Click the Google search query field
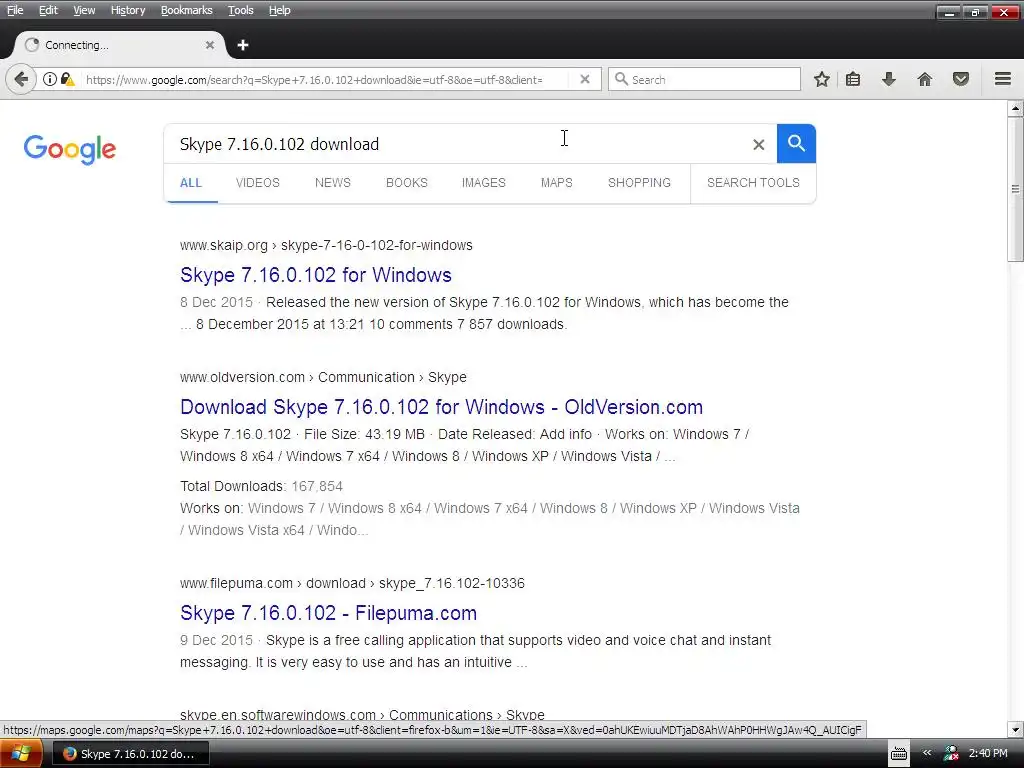 pos(457,144)
